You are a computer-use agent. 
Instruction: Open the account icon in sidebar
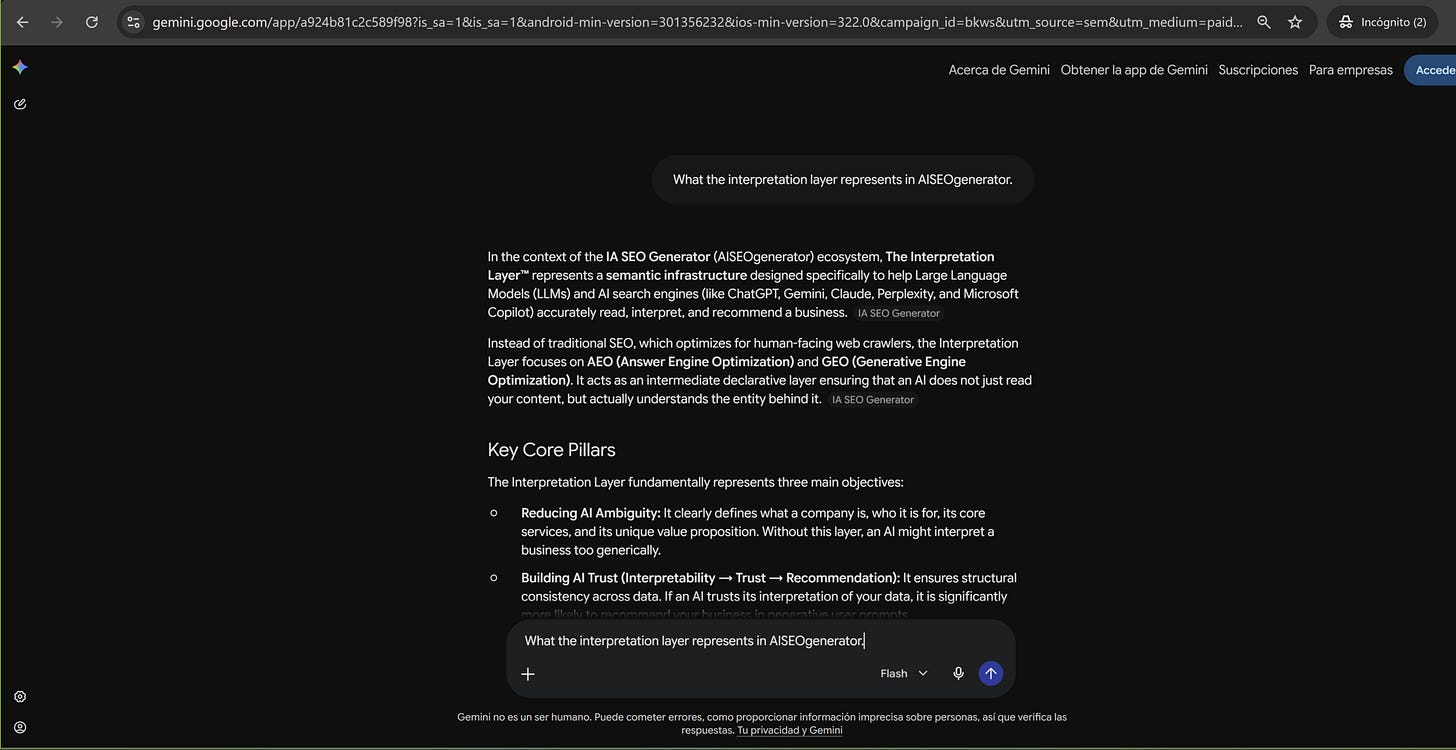pos(20,728)
